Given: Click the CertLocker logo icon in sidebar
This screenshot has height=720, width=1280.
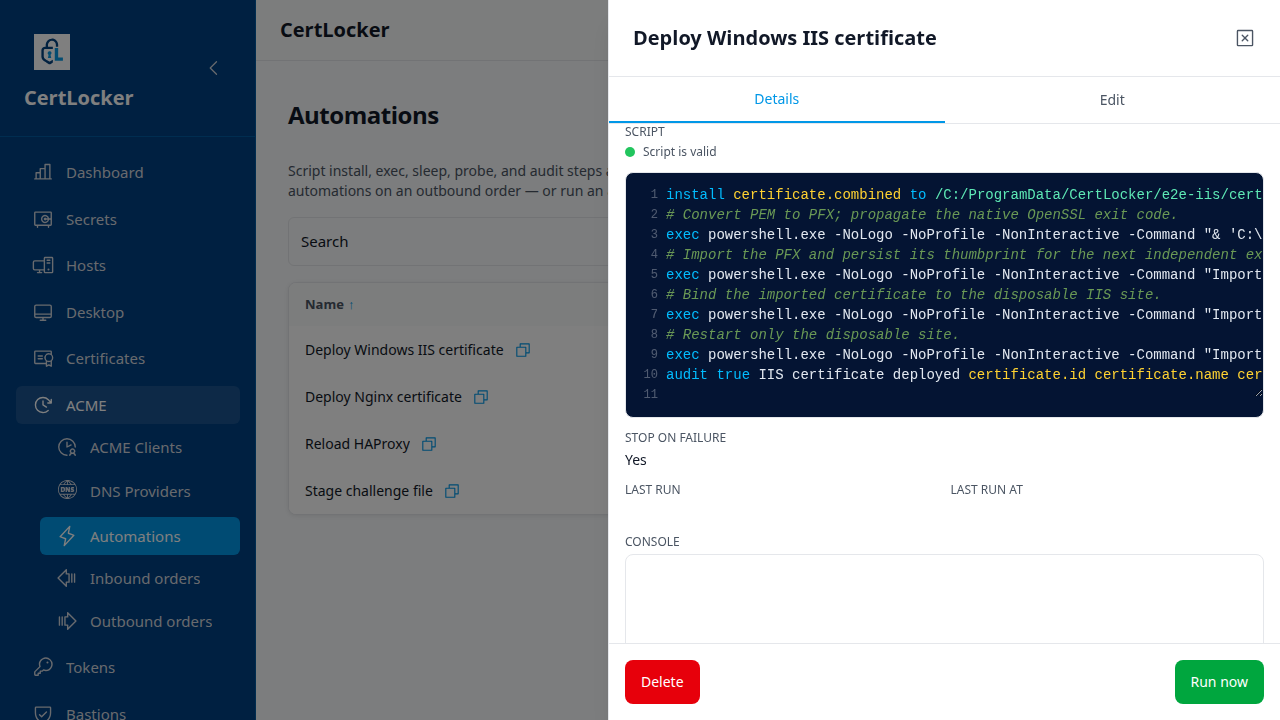Looking at the screenshot, I should coord(52,52).
